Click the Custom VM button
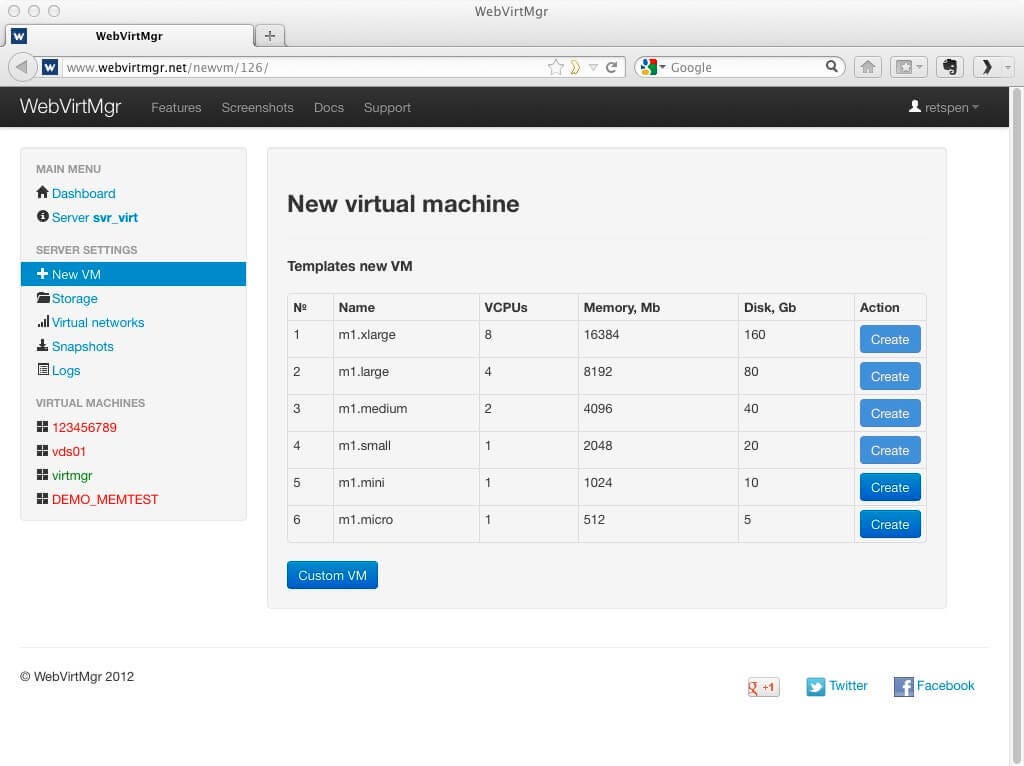This screenshot has width=1024, height=766. [332, 575]
